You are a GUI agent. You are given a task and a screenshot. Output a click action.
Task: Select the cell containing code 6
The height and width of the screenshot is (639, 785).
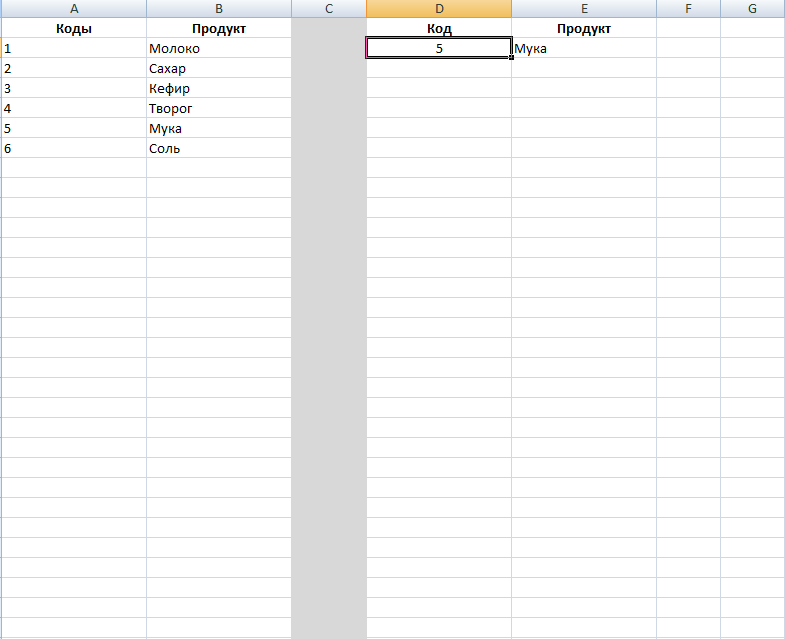[74, 148]
